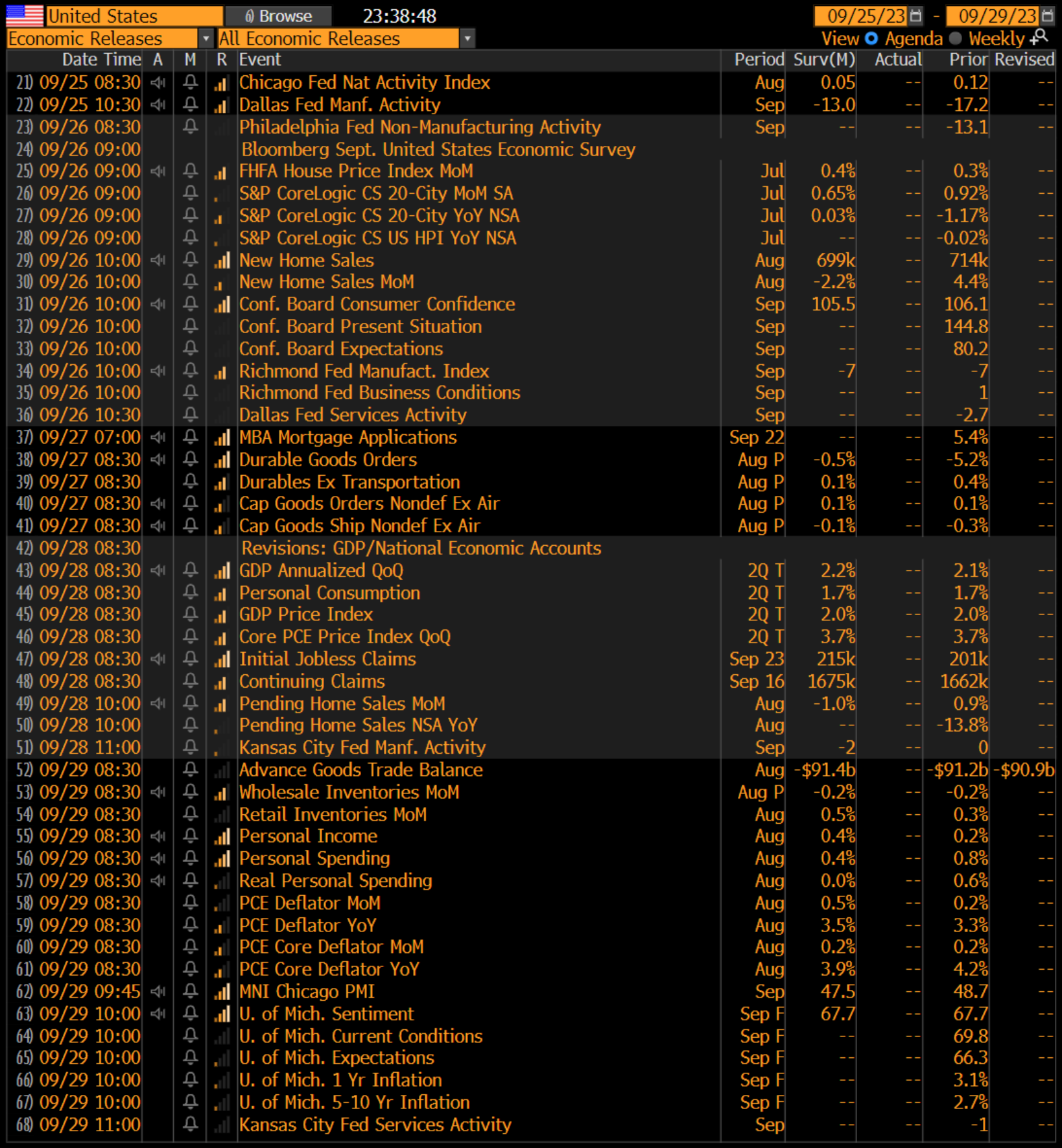Screen dimensions: 1062x1148
Task: Click the Prior column header
Action: (969, 60)
